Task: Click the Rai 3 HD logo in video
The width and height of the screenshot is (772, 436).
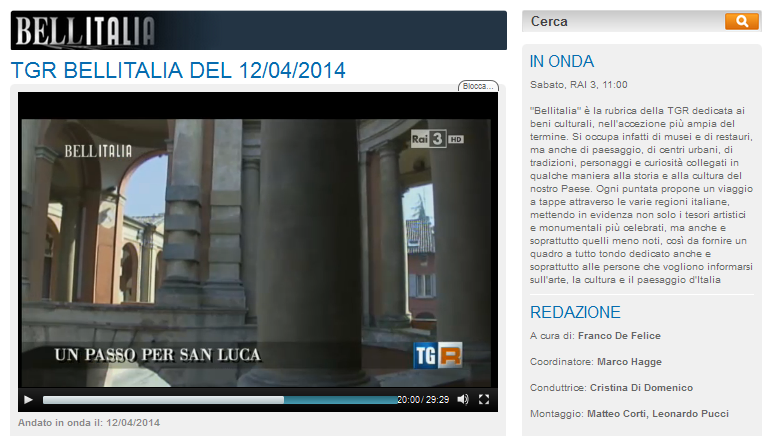Action: coord(437,139)
